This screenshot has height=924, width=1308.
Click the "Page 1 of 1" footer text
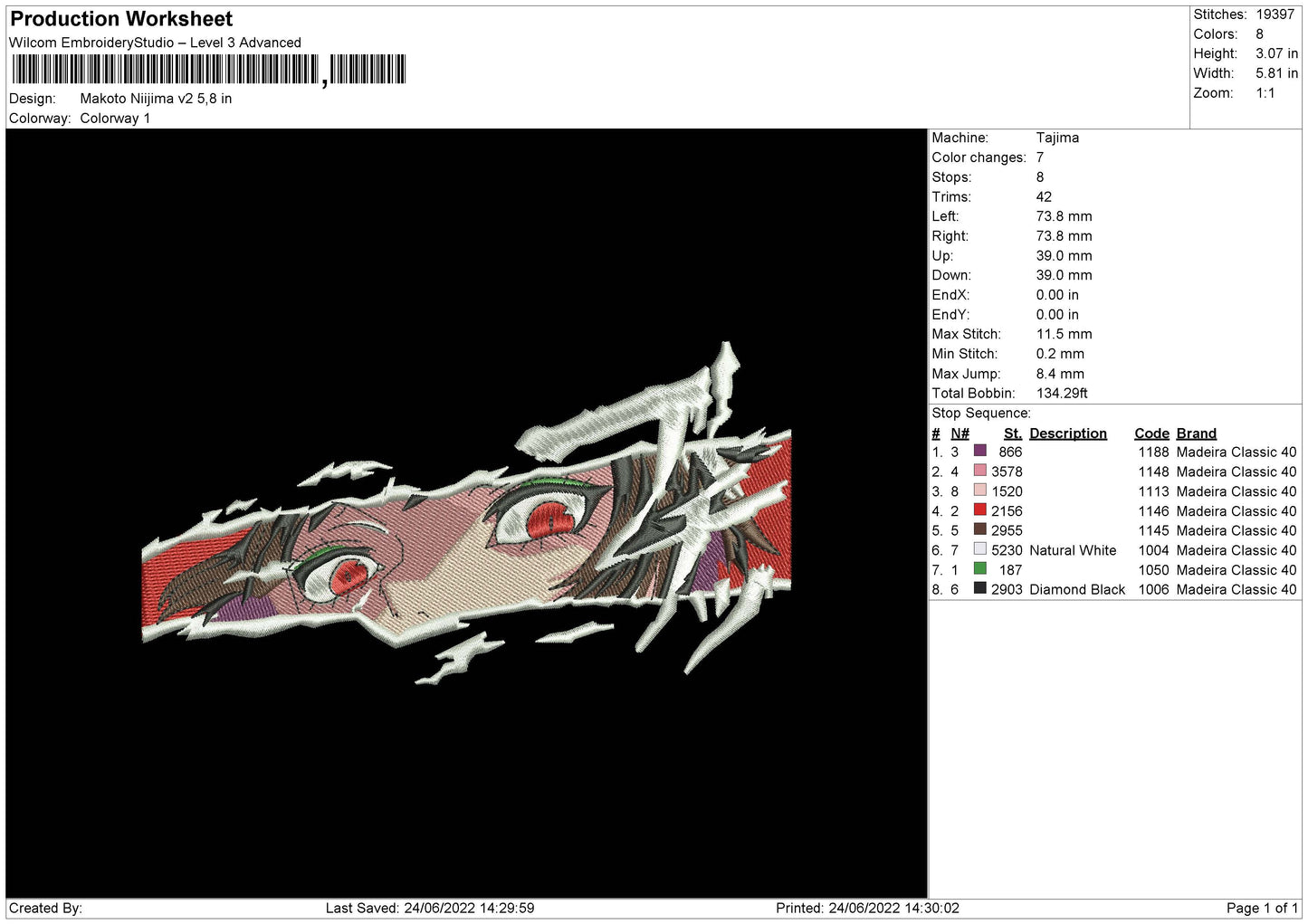(1262, 909)
